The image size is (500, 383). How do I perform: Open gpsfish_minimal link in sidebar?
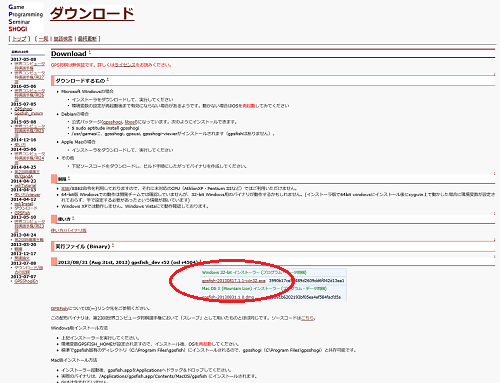pyautogui.click(x=29, y=115)
